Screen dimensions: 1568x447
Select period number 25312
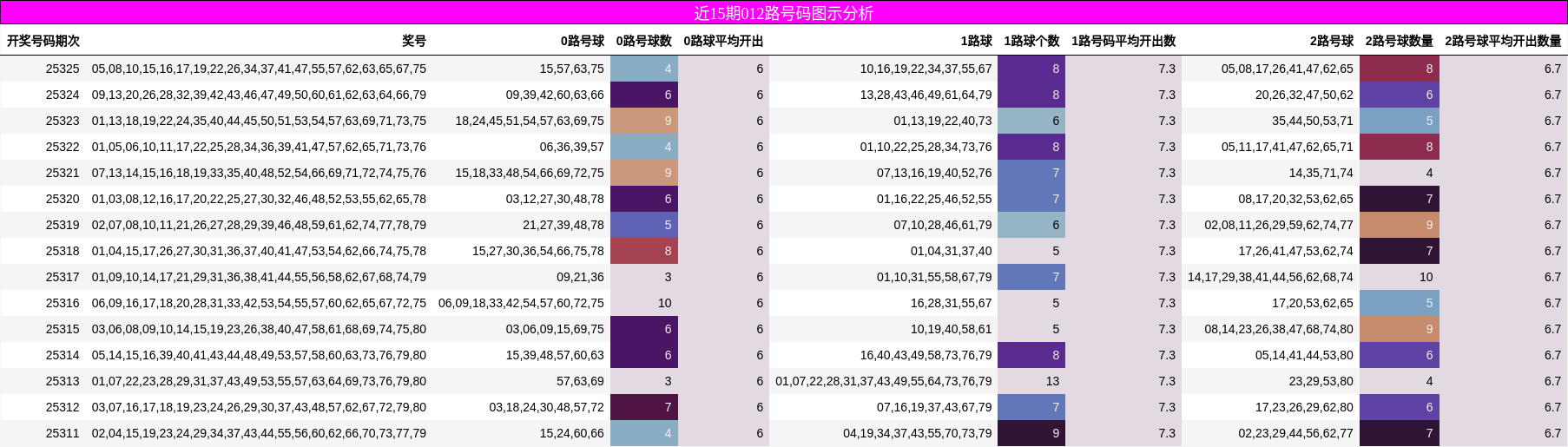click(x=63, y=407)
